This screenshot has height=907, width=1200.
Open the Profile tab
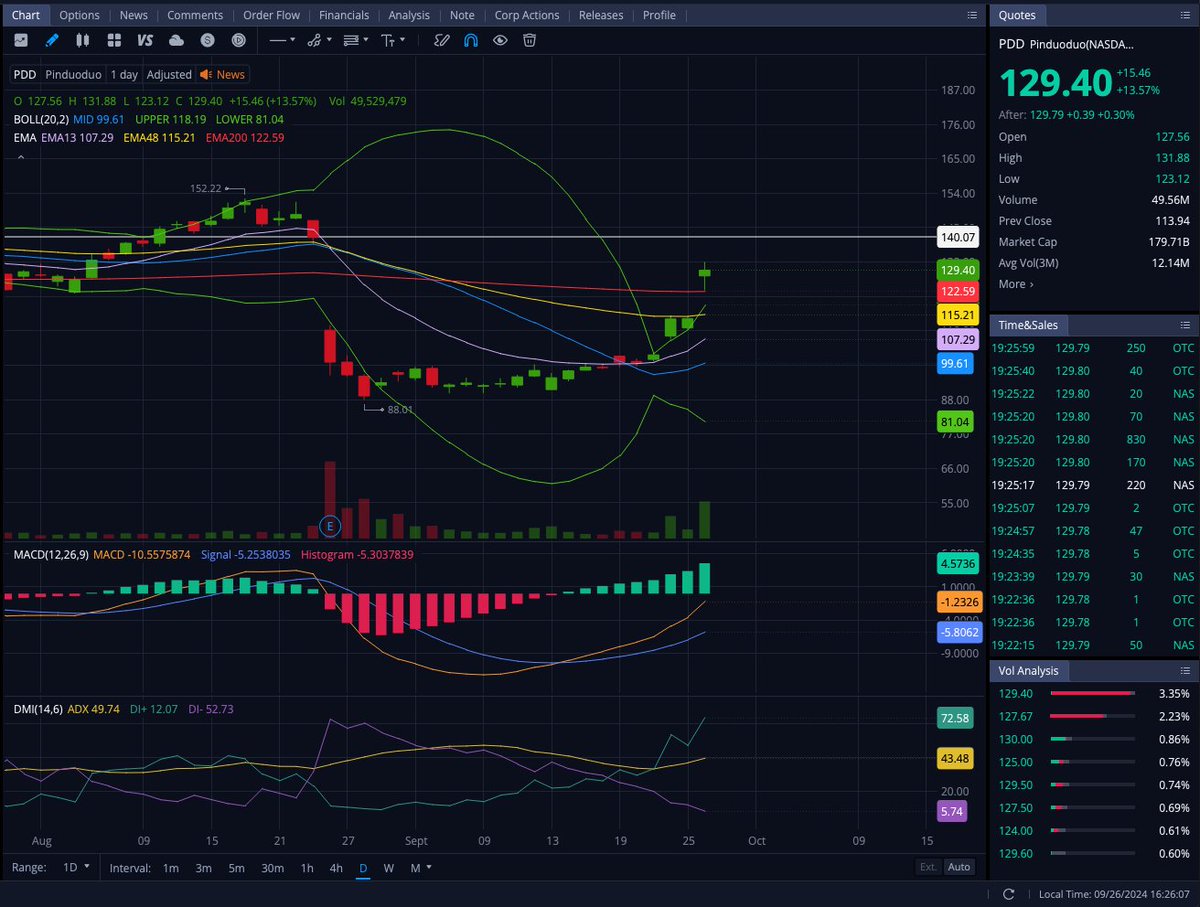[x=659, y=15]
